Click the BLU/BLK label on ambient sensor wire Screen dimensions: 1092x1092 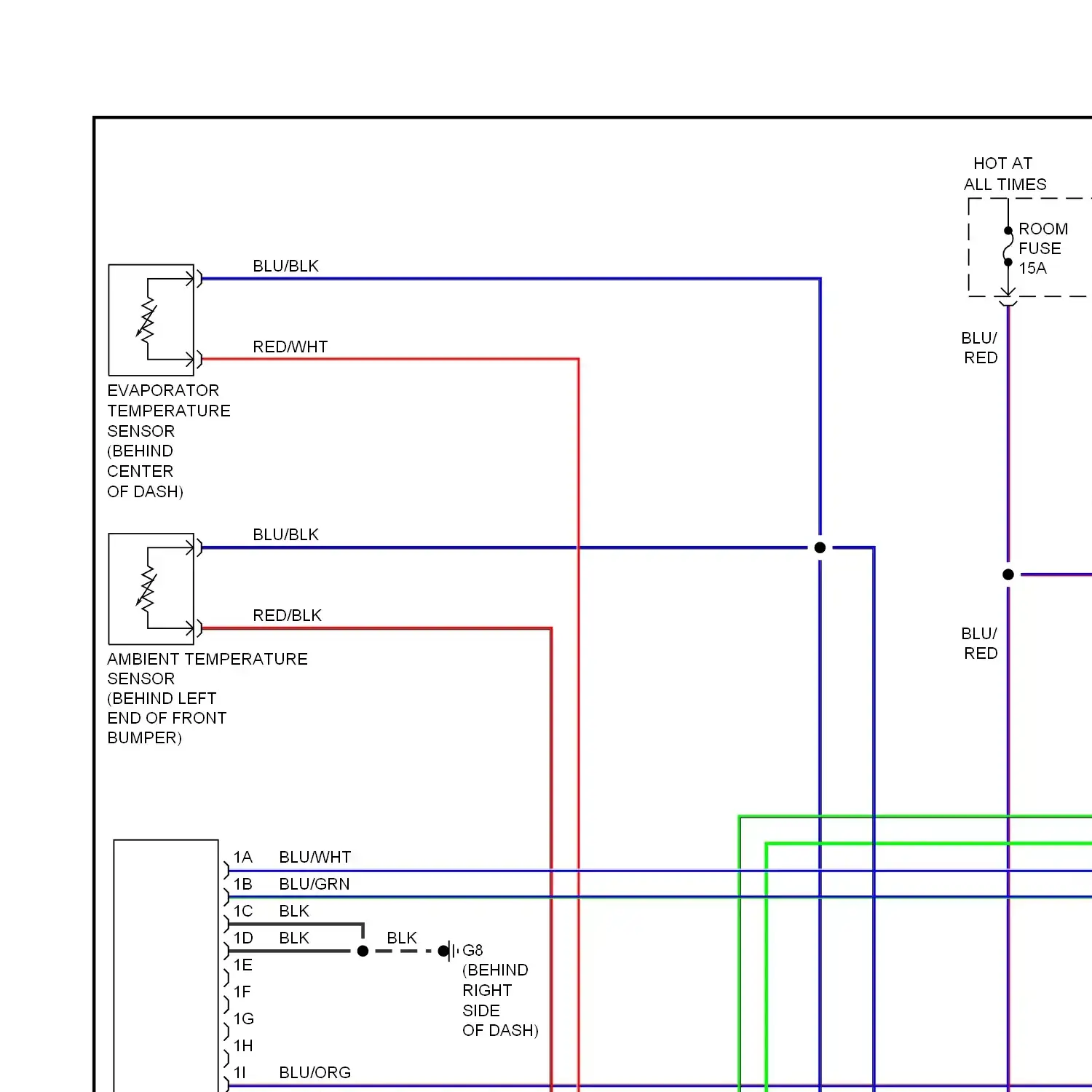pyautogui.click(x=285, y=534)
